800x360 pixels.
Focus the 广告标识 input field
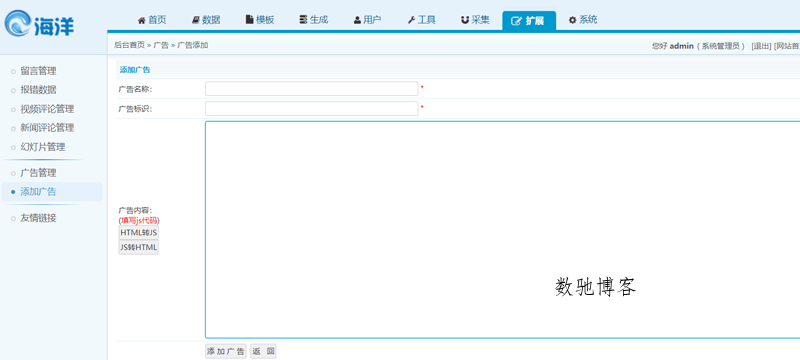click(x=312, y=109)
